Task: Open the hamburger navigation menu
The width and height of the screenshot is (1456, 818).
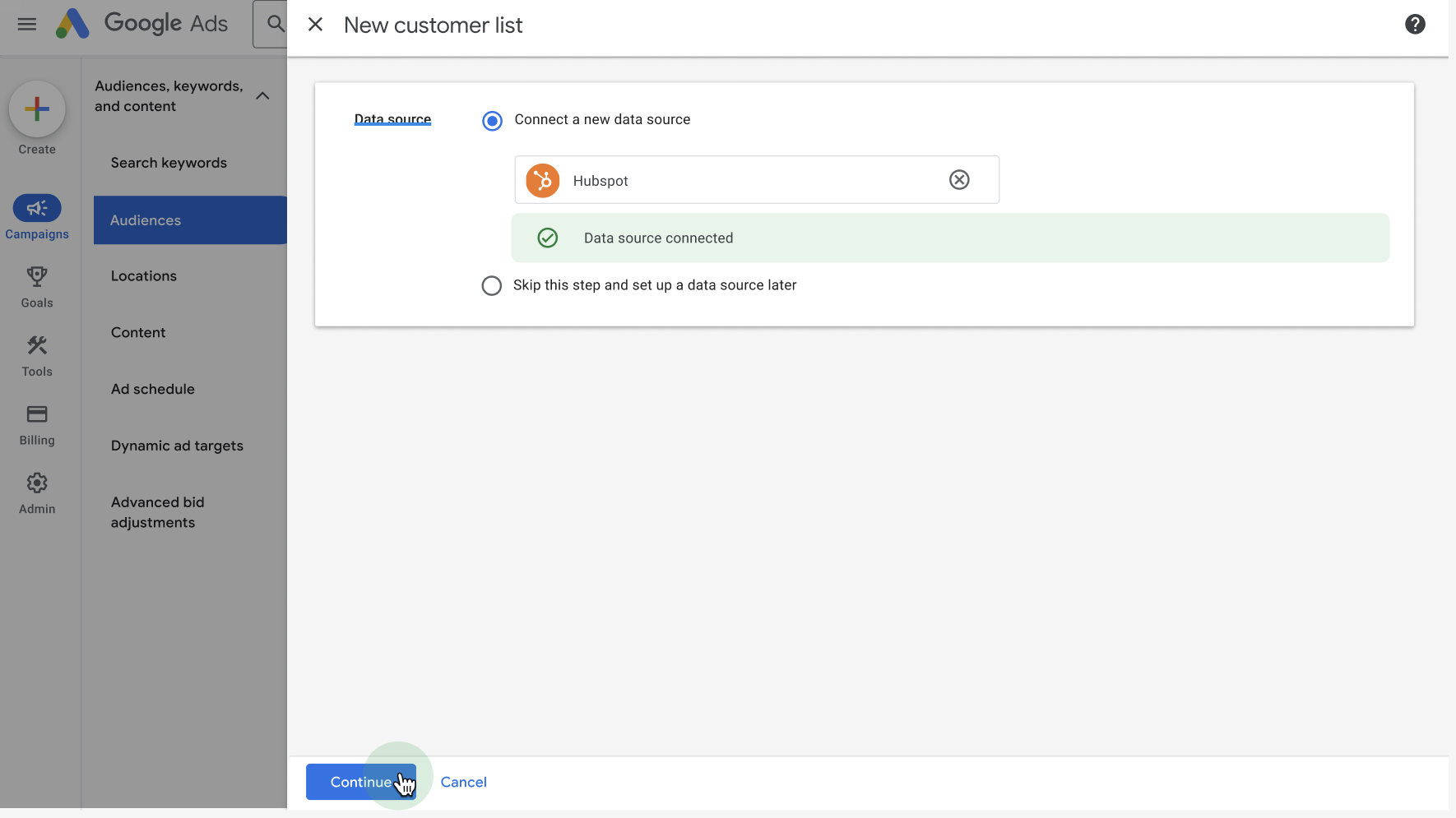Action: point(26,23)
